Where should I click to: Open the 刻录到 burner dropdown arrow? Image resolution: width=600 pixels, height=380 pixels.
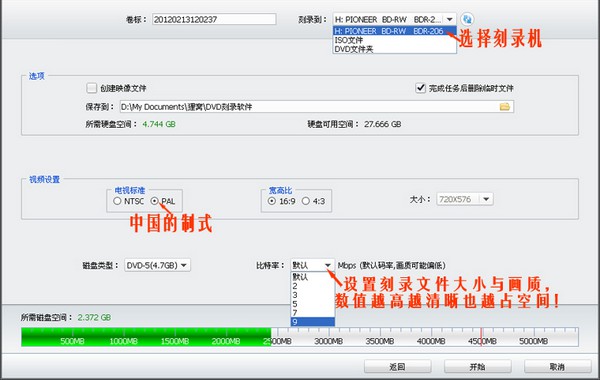click(450, 19)
